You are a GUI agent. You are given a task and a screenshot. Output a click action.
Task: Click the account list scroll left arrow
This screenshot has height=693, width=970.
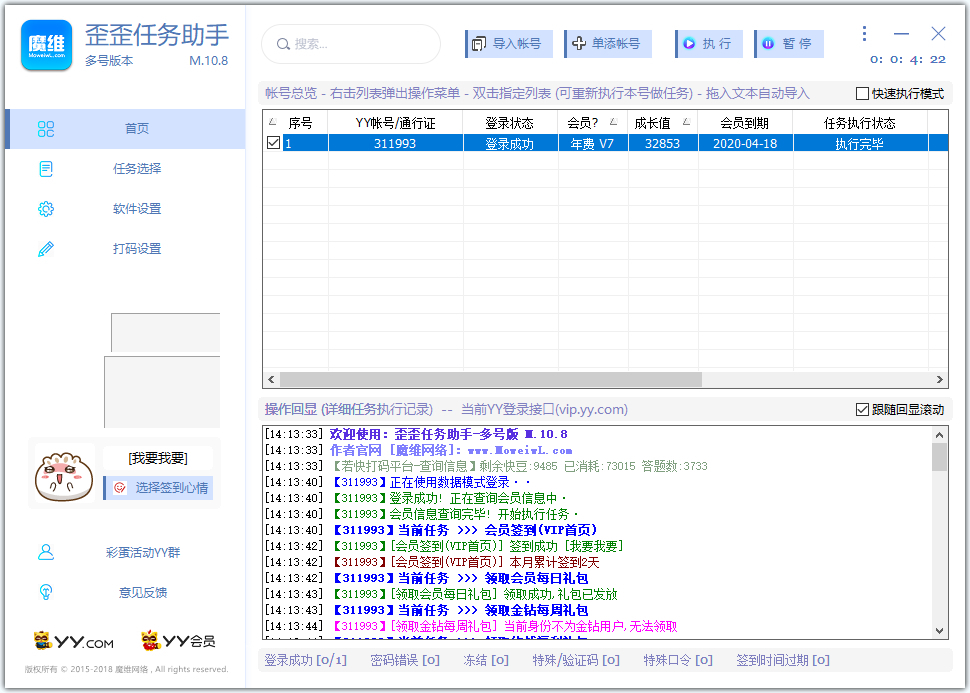pyautogui.click(x=271, y=379)
